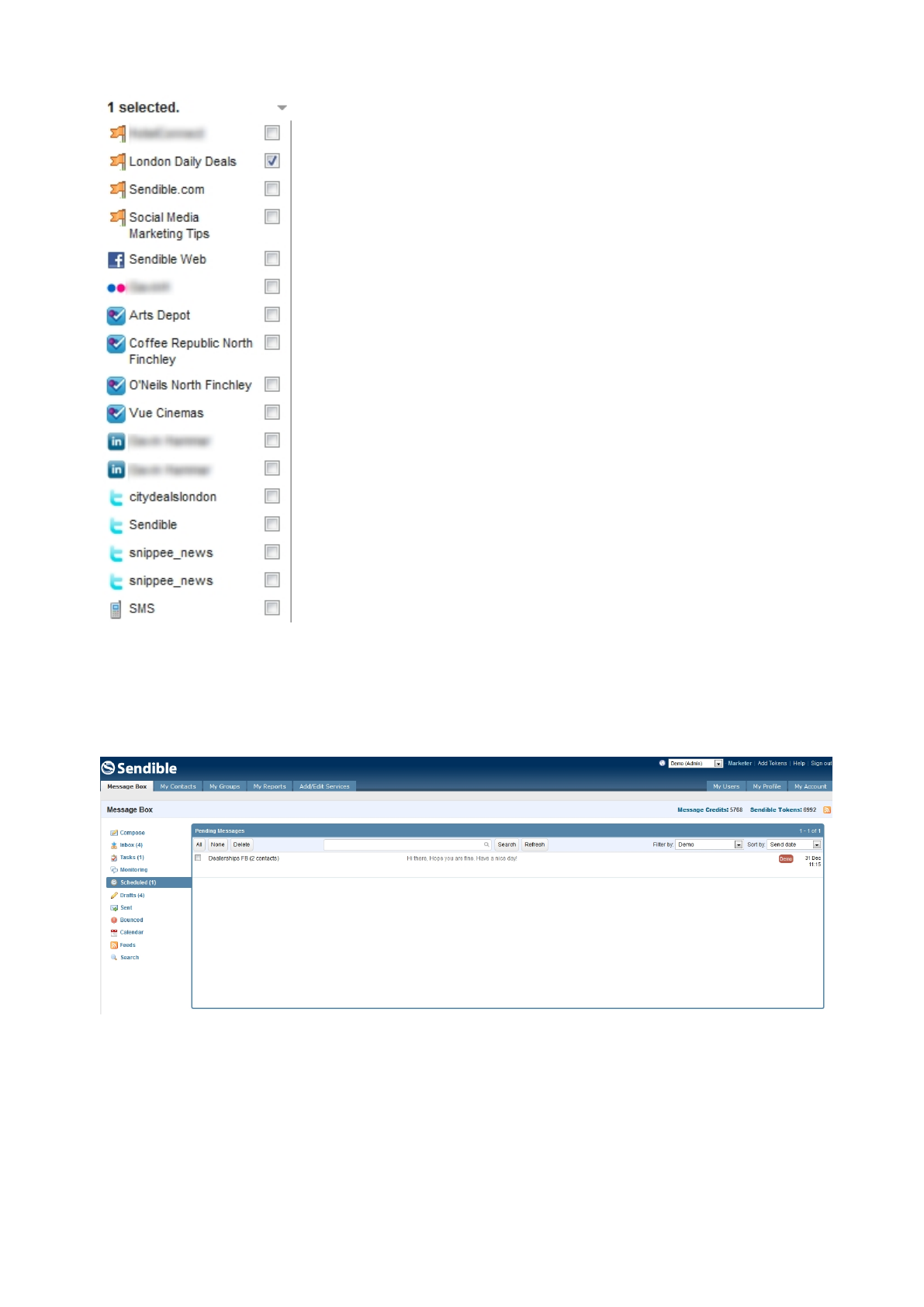Image resolution: width=924 pixels, height=1307 pixels.
Task: Open the My Profile tab
Action: (767, 786)
